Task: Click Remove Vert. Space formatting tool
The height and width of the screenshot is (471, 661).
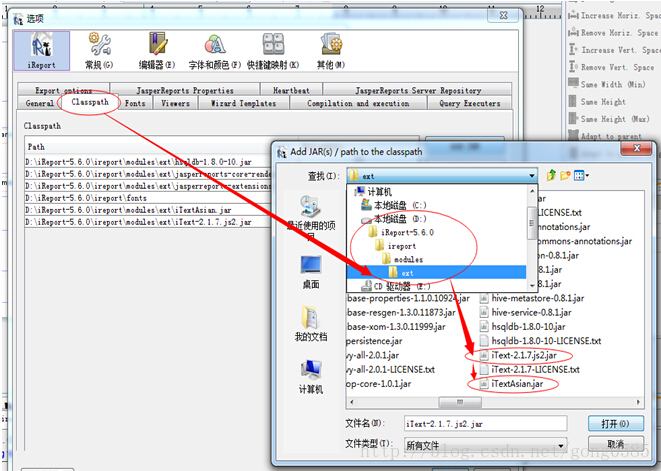Action: pos(611,67)
